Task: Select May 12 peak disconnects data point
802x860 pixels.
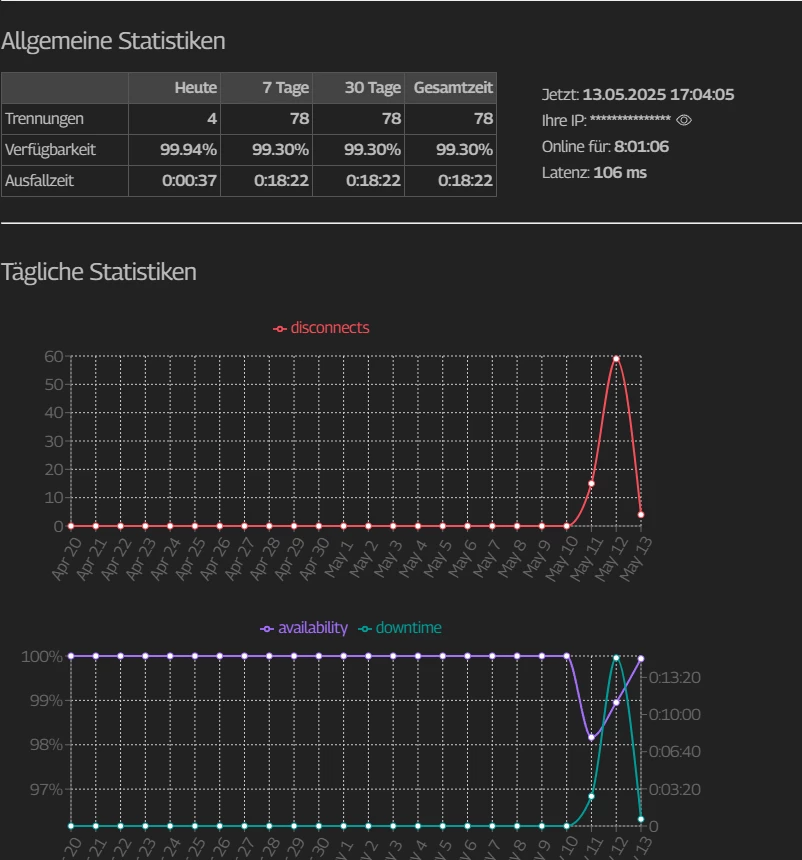Action: pyautogui.click(x=616, y=359)
